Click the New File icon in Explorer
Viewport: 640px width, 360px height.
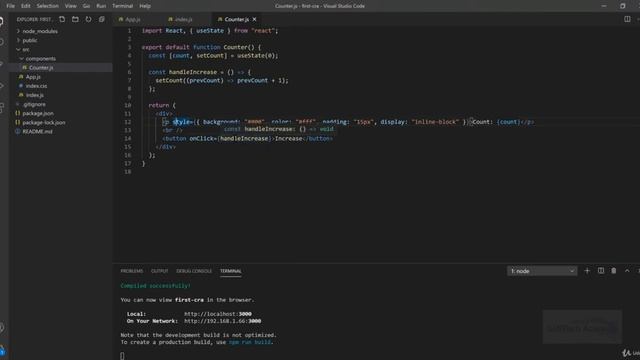[62, 19]
